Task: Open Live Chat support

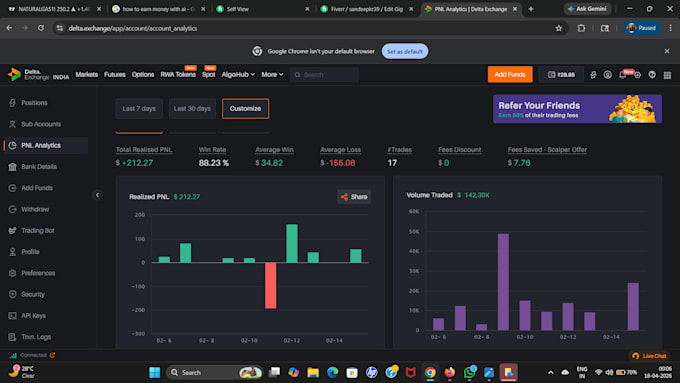Action: [x=649, y=356]
